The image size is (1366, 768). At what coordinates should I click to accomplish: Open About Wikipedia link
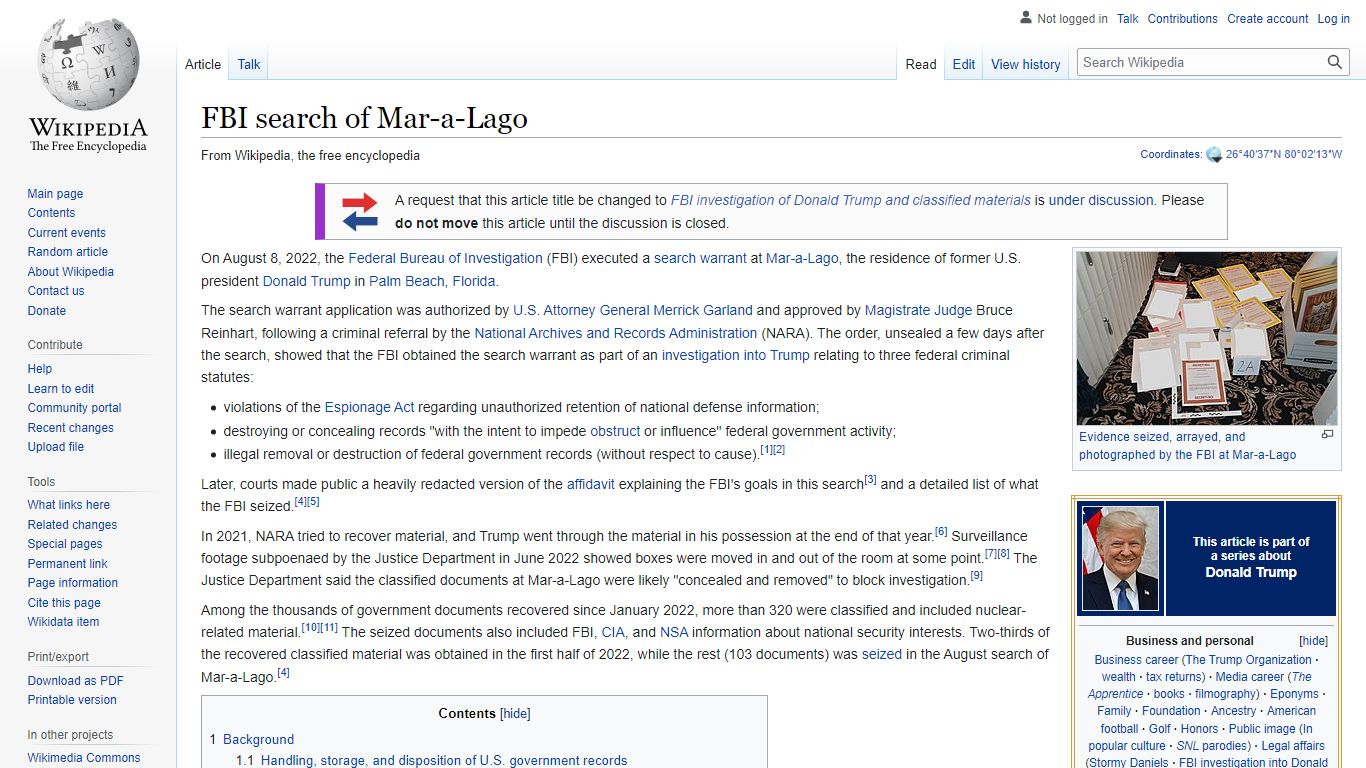[x=70, y=272]
